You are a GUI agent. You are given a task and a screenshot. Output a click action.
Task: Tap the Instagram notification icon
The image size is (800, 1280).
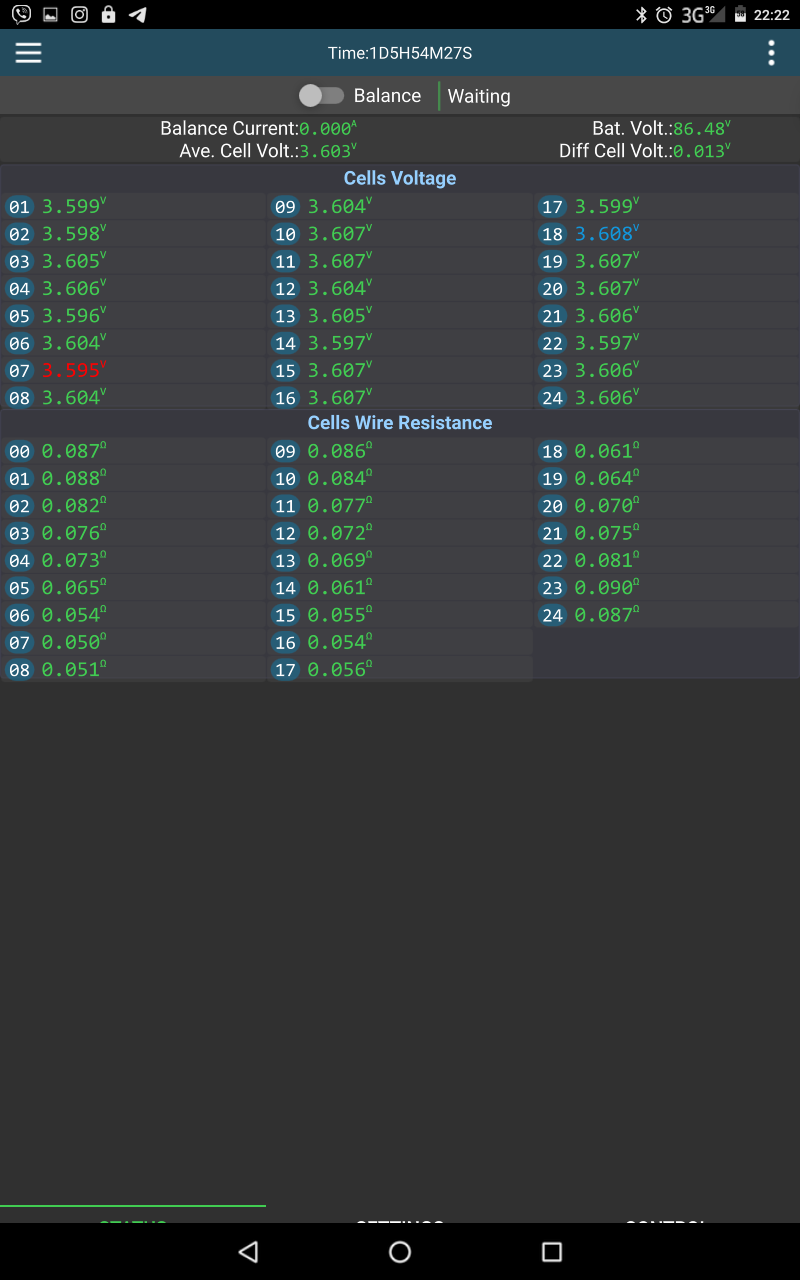79,15
